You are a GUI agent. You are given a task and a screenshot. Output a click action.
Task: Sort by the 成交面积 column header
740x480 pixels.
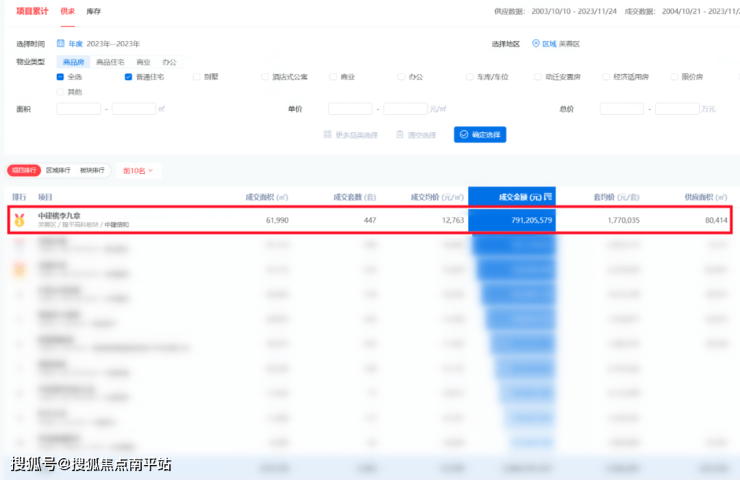click(x=267, y=197)
